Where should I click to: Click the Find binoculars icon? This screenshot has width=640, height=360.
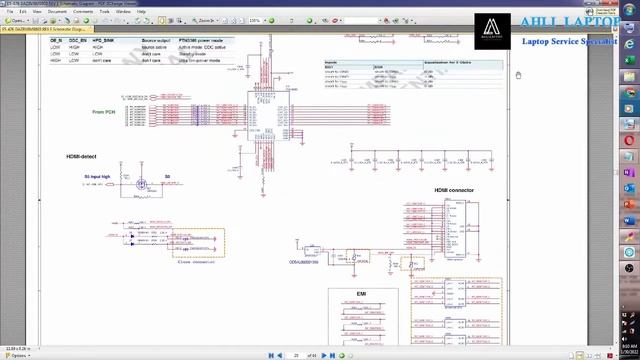325,21
